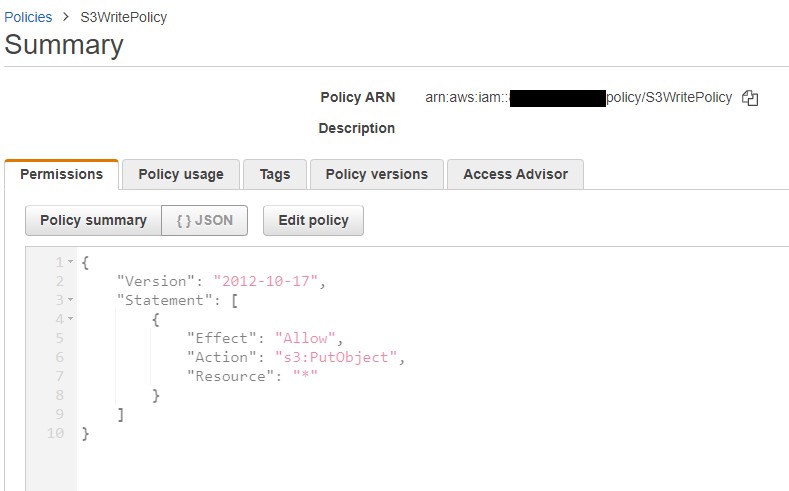Open the Tags tab

point(275,174)
